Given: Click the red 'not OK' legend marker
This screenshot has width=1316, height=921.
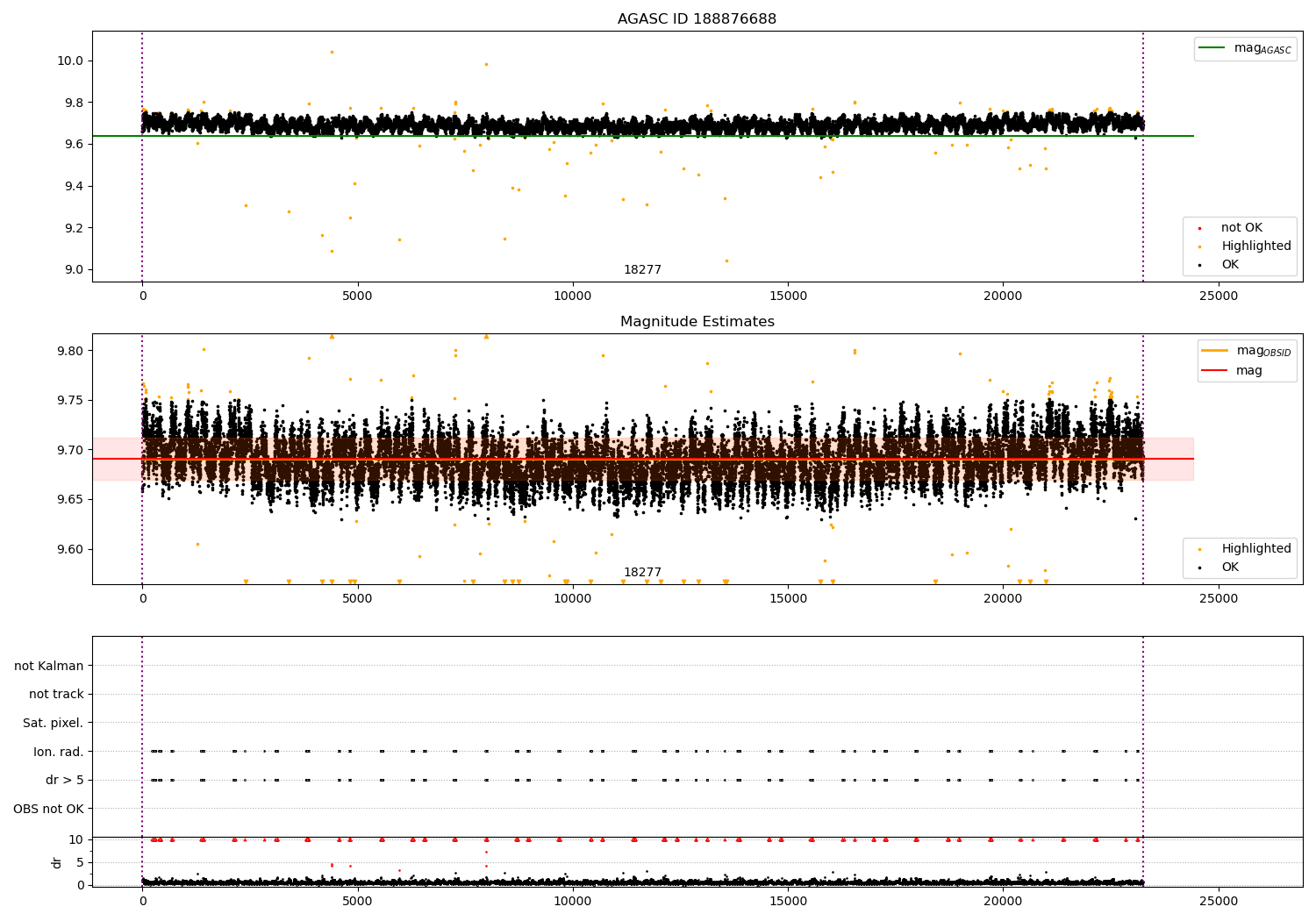Looking at the screenshot, I should pos(1199,228).
